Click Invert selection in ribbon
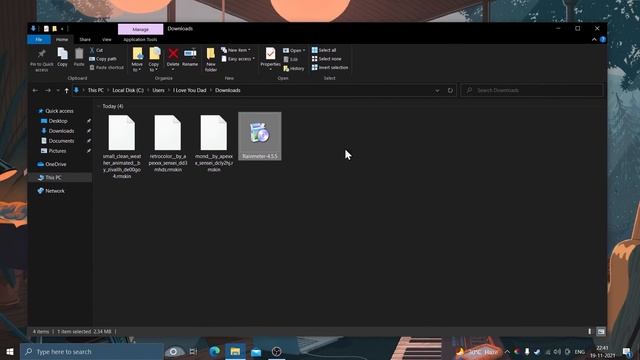 [330, 67]
